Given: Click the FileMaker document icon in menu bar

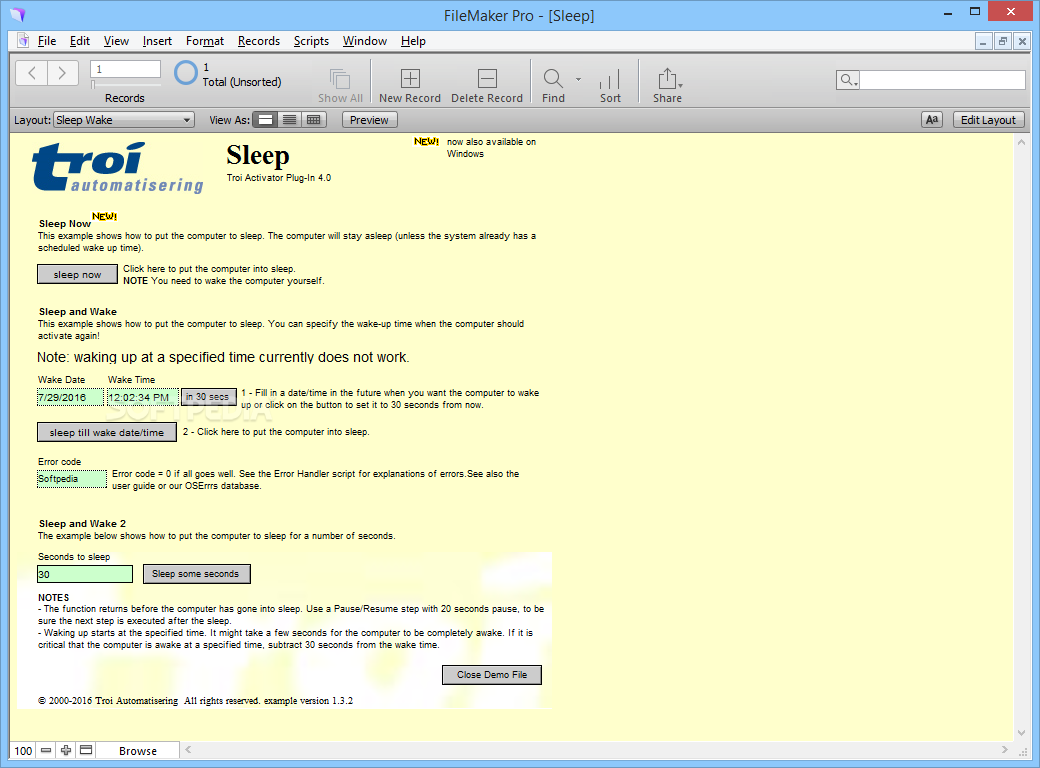Looking at the screenshot, I should click(23, 40).
